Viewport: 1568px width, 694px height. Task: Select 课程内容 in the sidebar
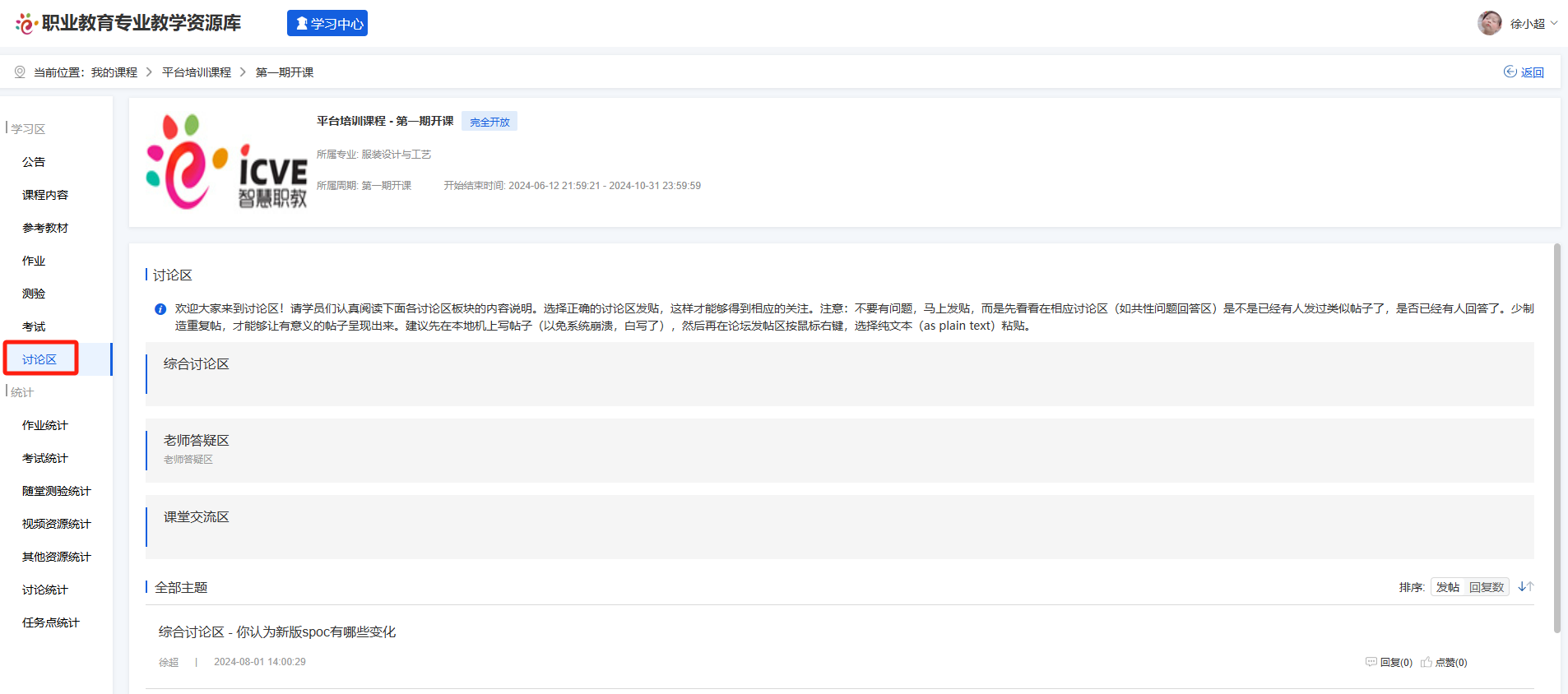[x=45, y=195]
